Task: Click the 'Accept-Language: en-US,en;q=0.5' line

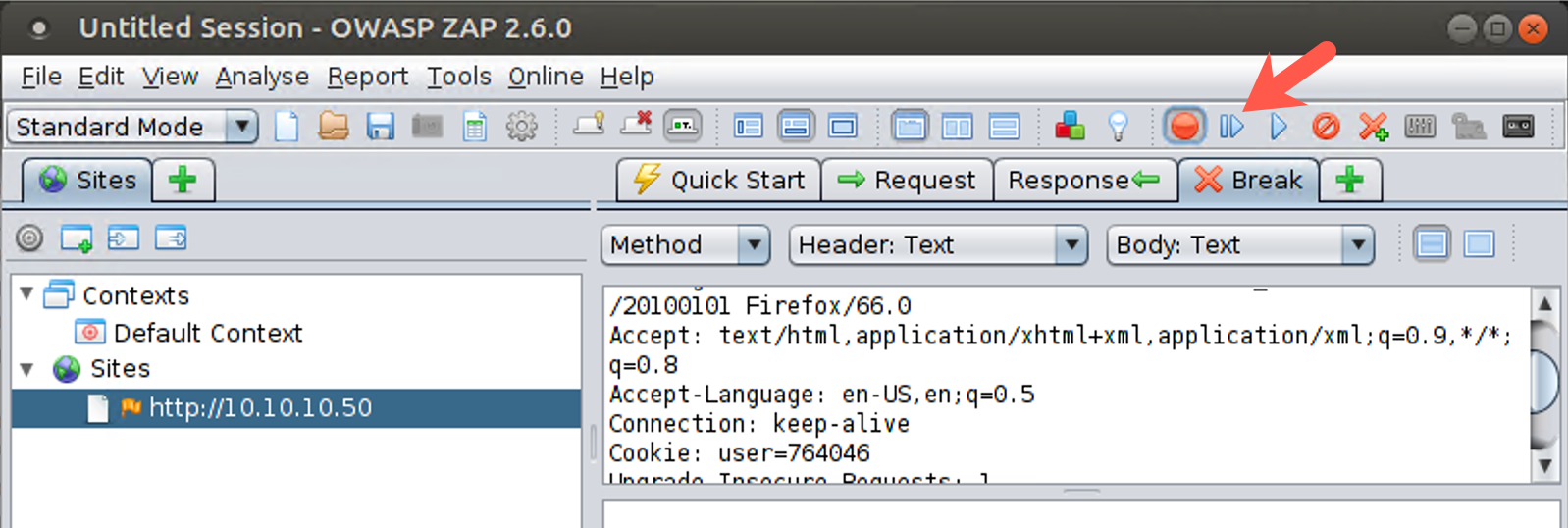Action: pos(821,395)
